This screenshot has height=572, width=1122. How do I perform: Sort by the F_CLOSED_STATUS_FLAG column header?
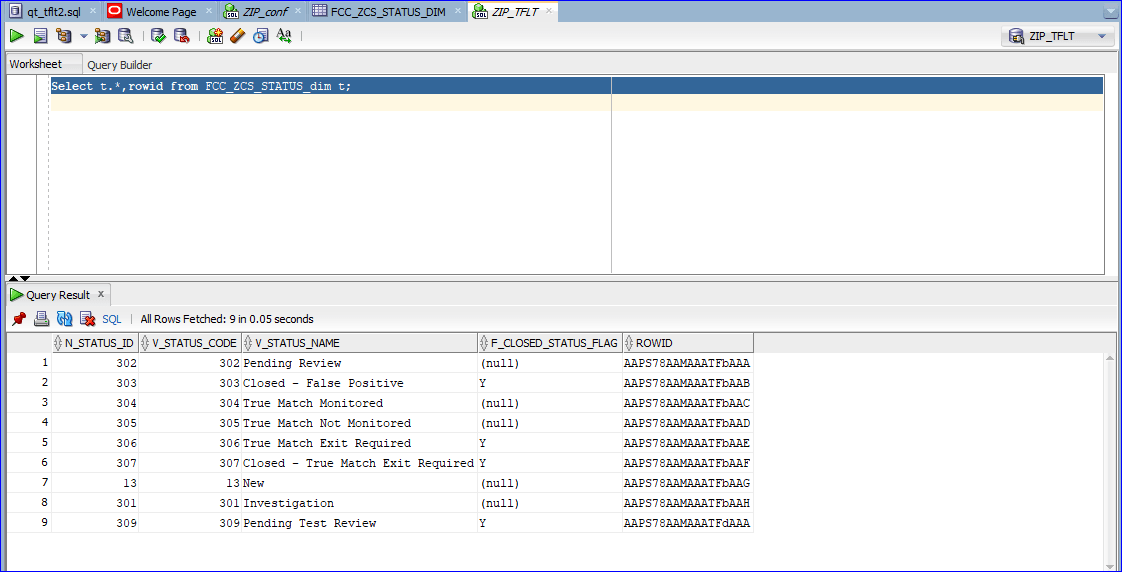point(550,343)
